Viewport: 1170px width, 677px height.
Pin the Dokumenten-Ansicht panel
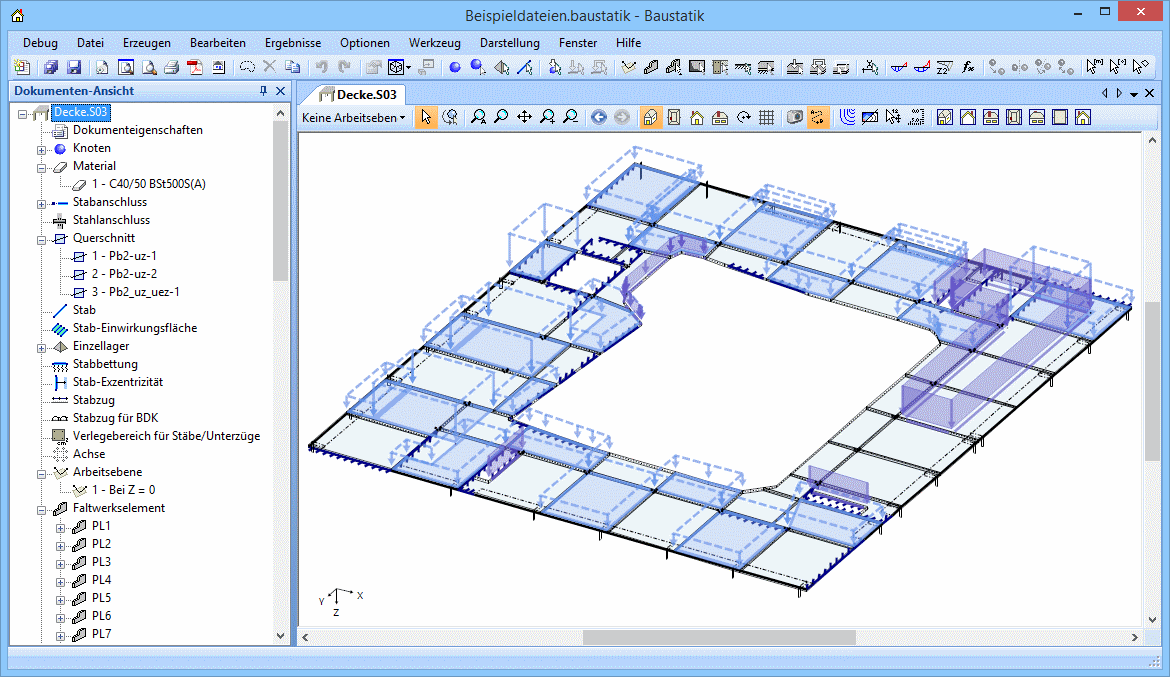click(x=263, y=91)
